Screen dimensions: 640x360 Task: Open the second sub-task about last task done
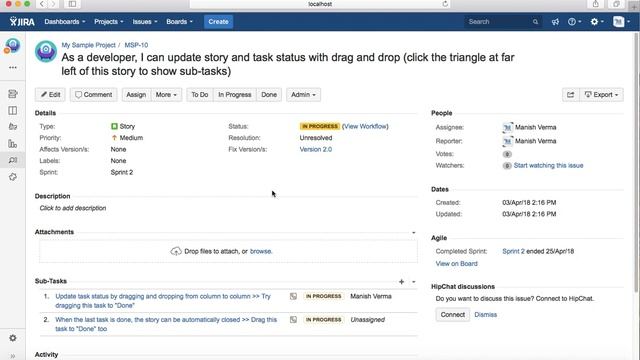pos(166,324)
